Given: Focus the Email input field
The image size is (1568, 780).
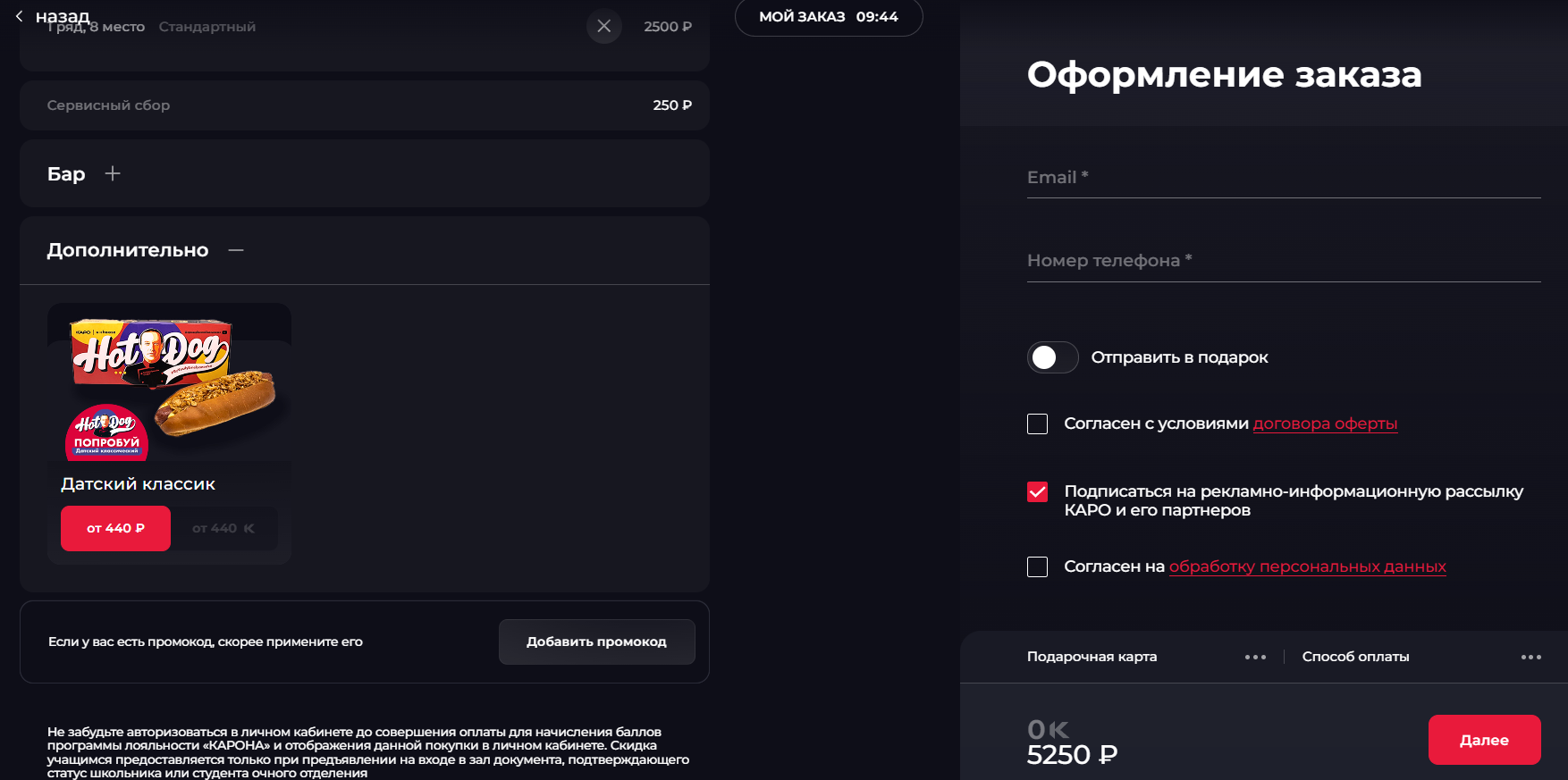Looking at the screenshot, I should 1283,178.
